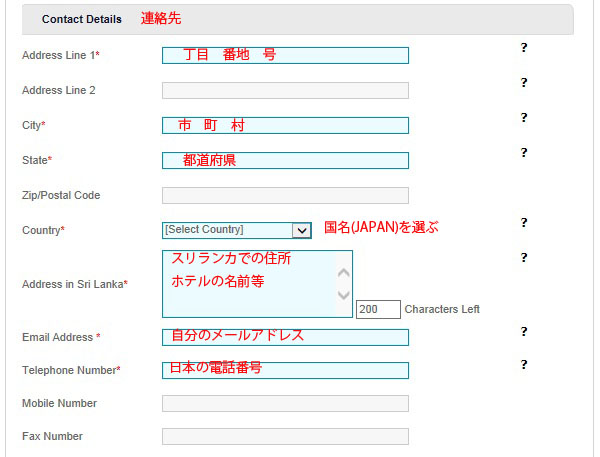Click the Zip/Postal Code input box
This screenshot has width=600, height=457.
click(x=285, y=196)
